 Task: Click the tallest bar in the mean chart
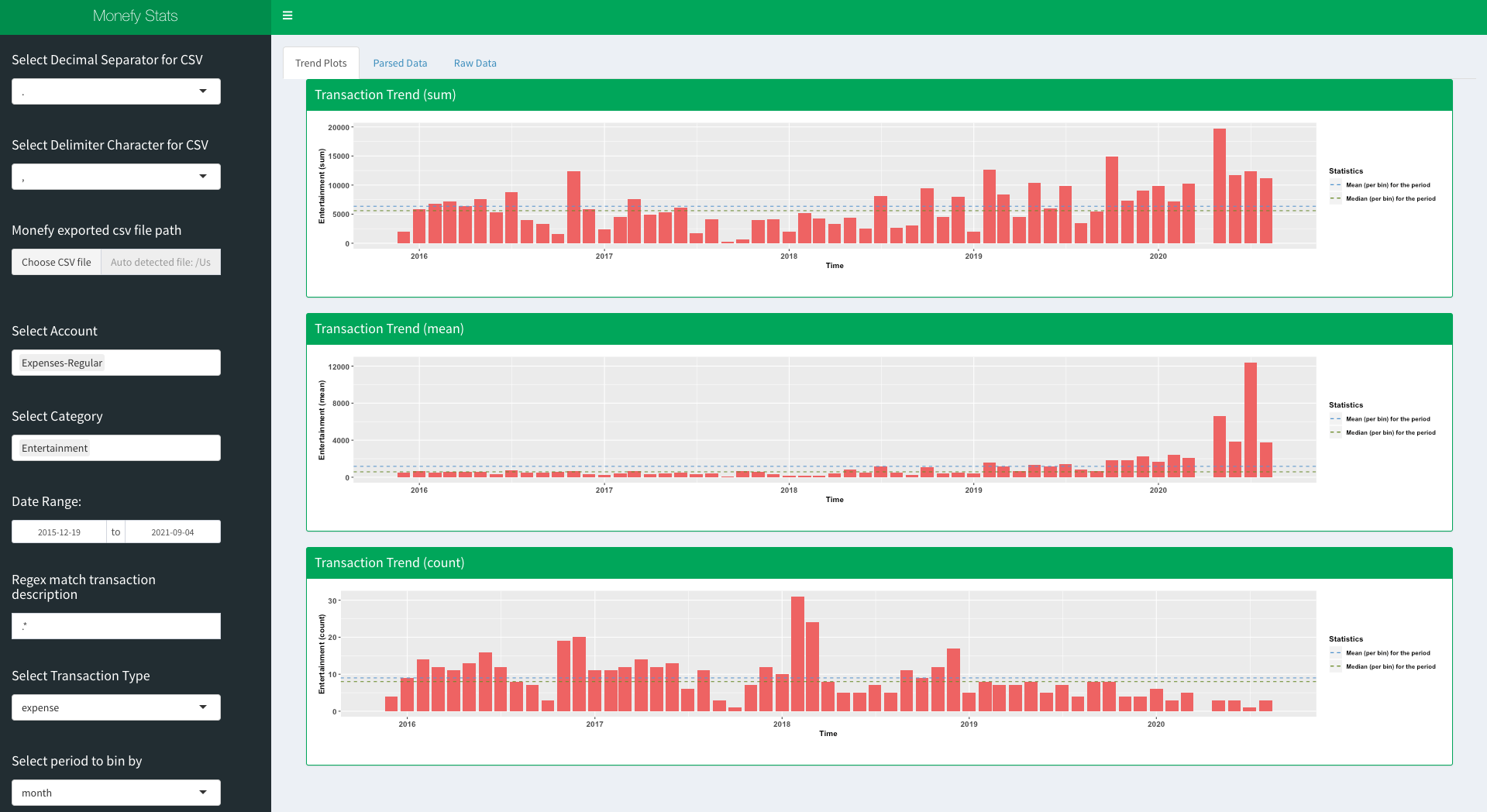[1251, 420]
